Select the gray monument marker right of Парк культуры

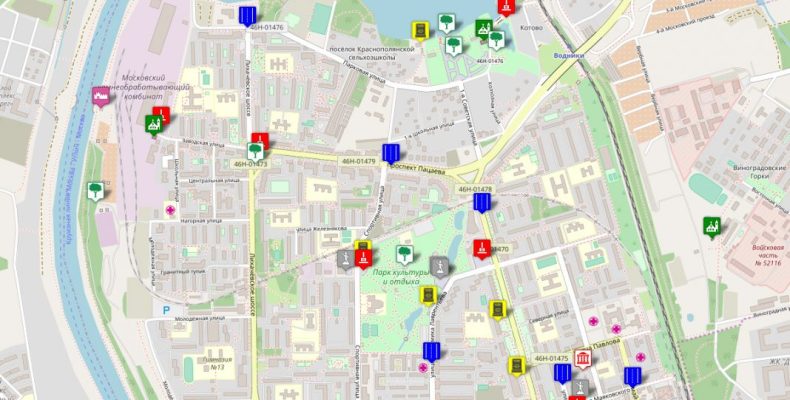point(437,265)
